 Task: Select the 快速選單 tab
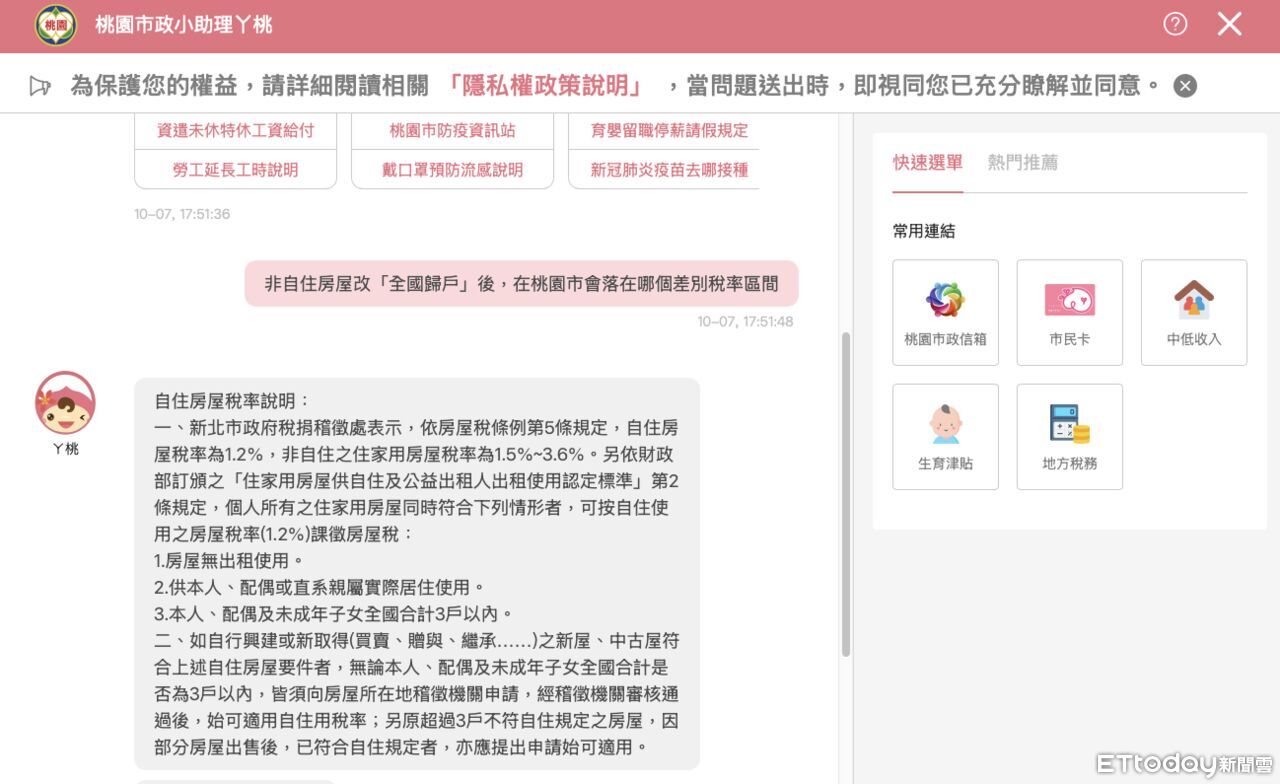[x=927, y=162]
